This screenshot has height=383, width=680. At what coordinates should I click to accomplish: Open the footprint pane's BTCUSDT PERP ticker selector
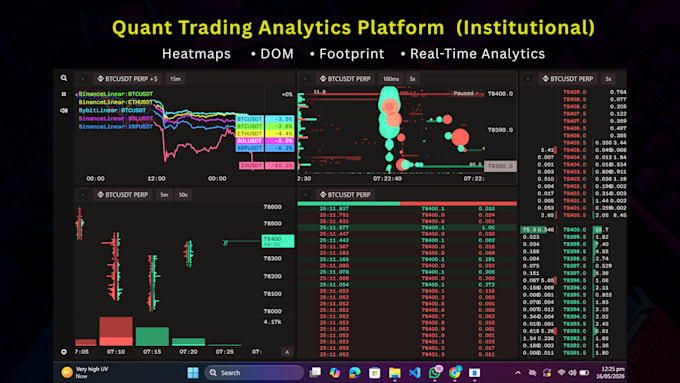coord(123,195)
